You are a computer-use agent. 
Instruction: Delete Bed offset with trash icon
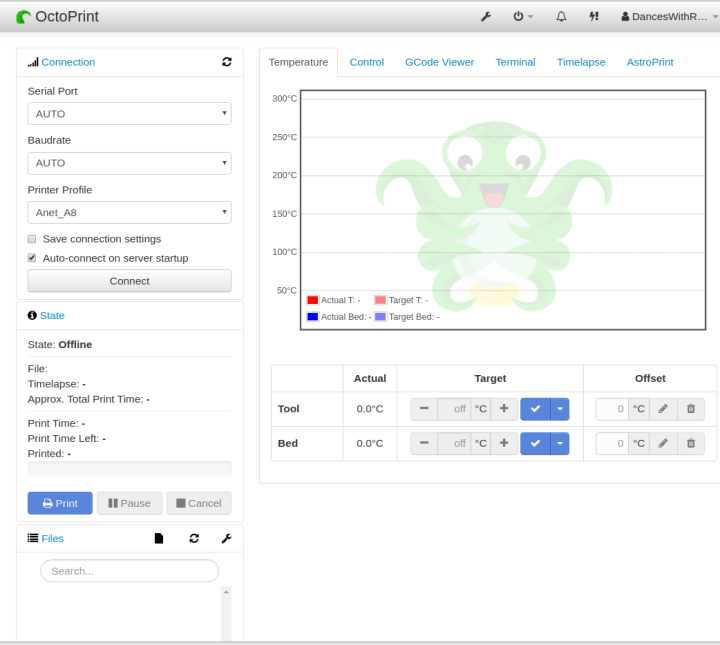pos(691,443)
